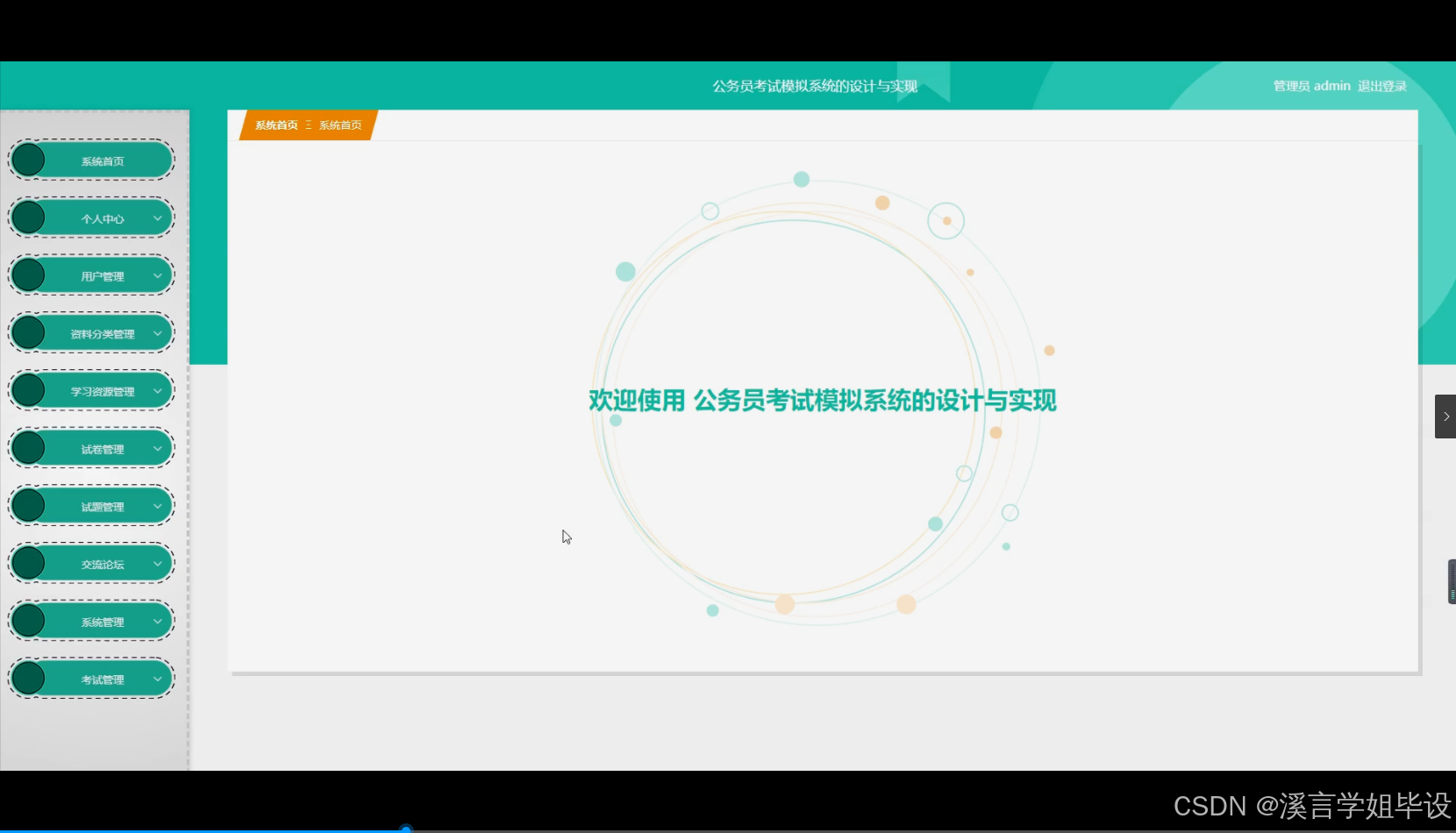Screen dimensions: 1456x833
Task: Click the round icon beside 考试管理
Action: [x=28, y=679]
